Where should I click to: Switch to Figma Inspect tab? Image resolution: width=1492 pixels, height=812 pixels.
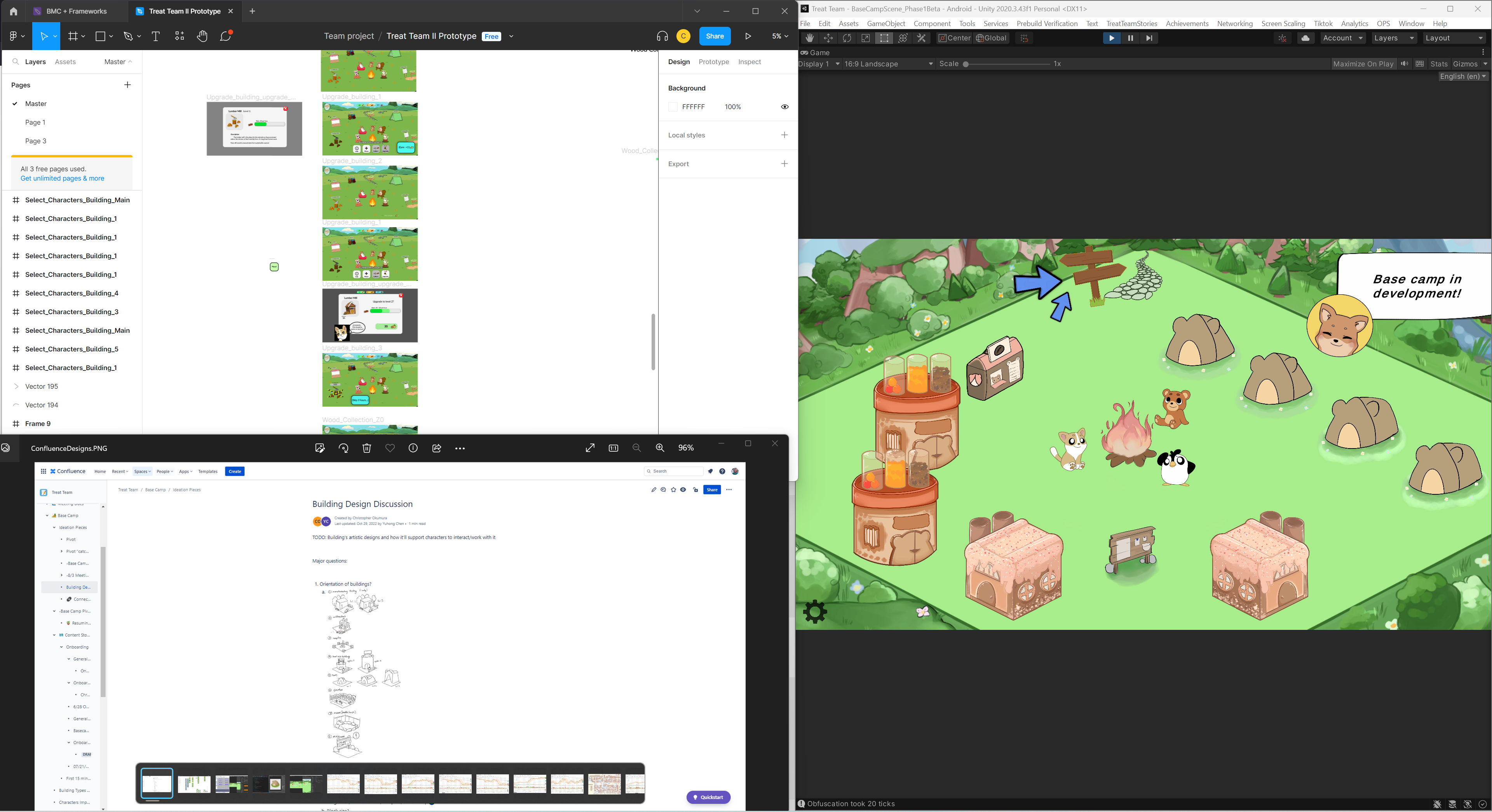click(749, 62)
